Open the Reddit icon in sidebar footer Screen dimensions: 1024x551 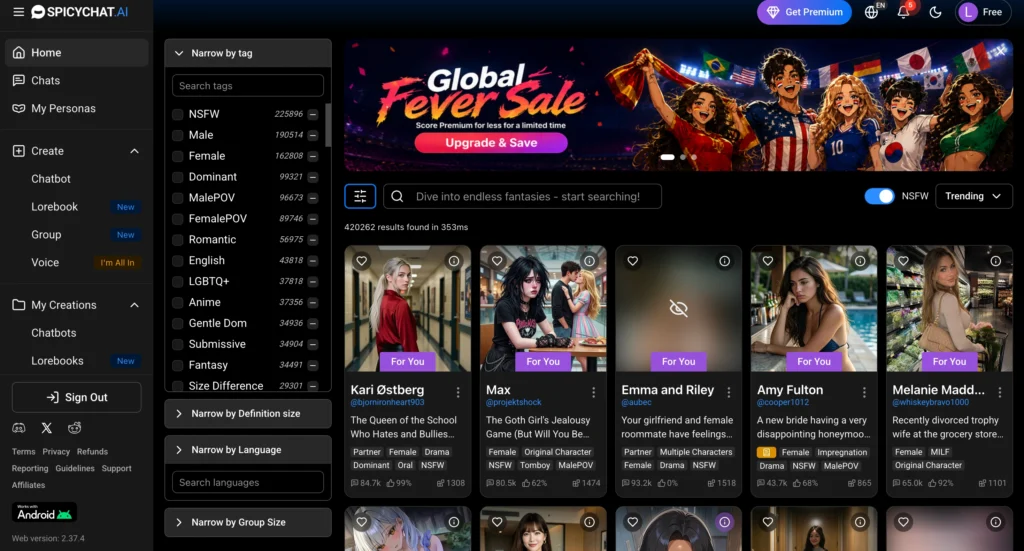pyautogui.click(x=74, y=428)
